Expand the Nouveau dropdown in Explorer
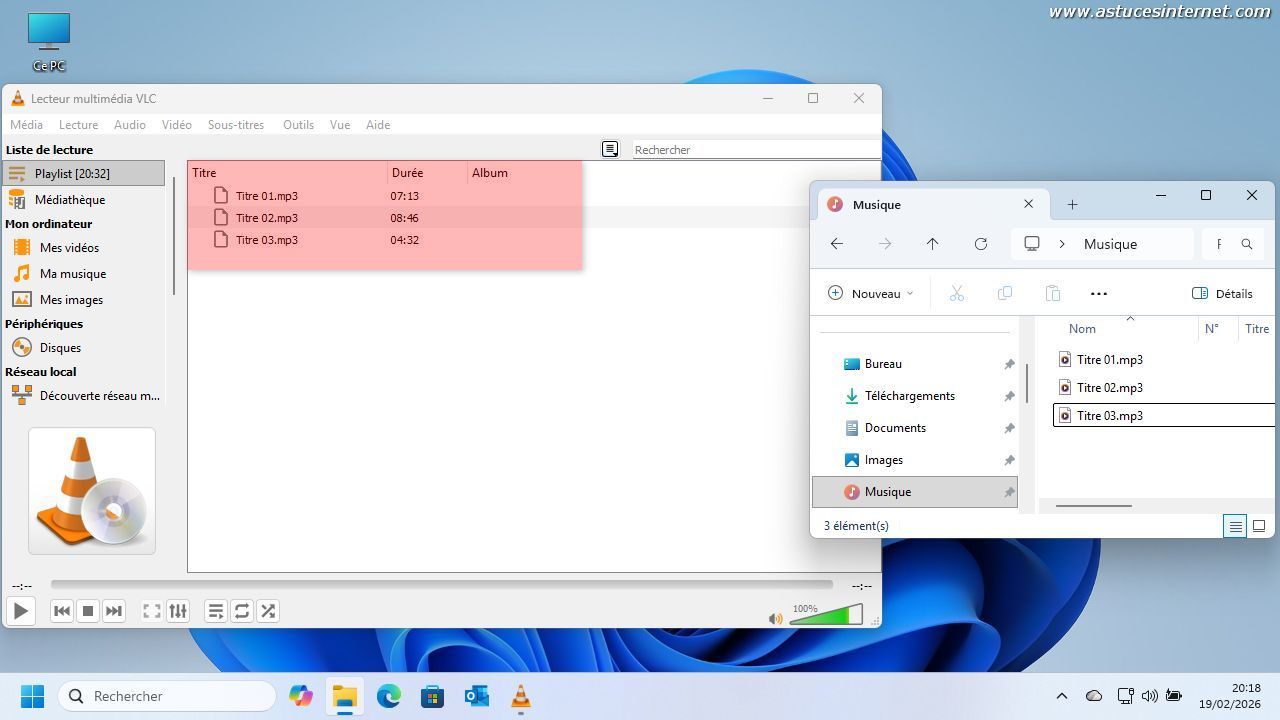This screenshot has height=720, width=1280. pyautogui.click(x=871, y=293)
